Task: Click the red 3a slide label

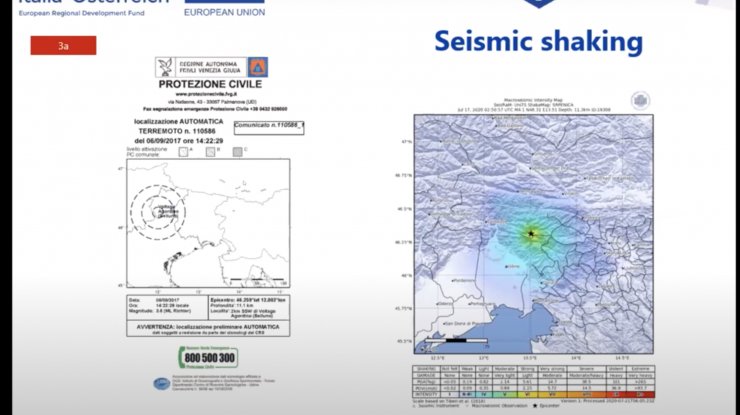Action: coord(63,45)
